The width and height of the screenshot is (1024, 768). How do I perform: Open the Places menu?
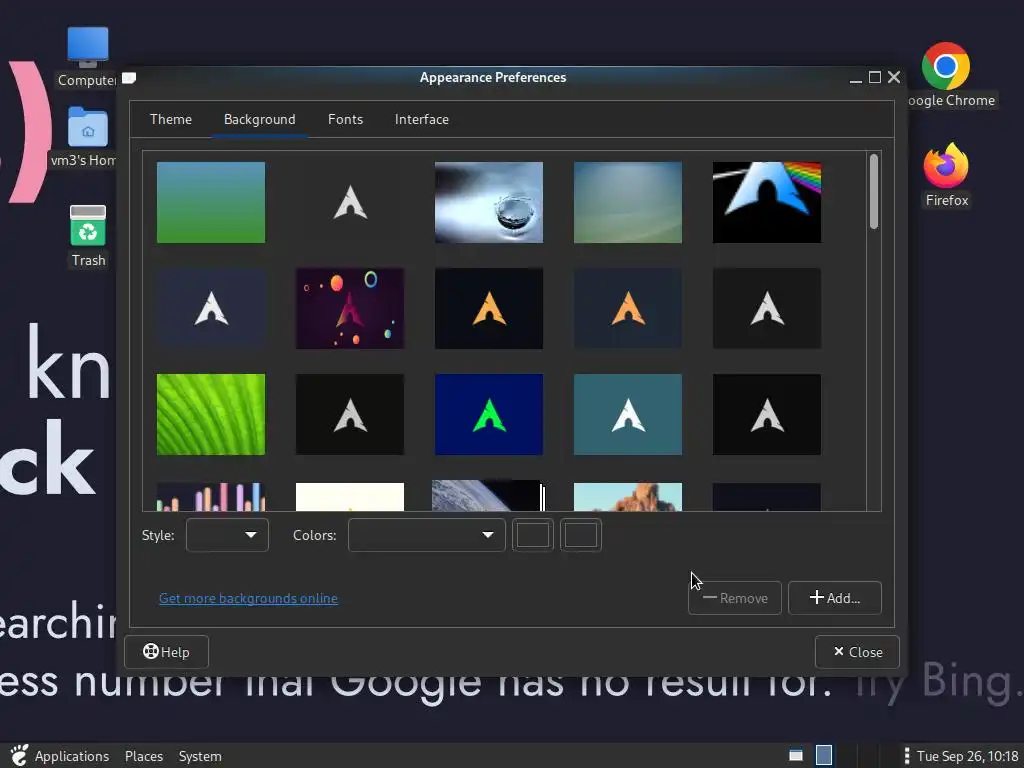(x=144, y=756)
